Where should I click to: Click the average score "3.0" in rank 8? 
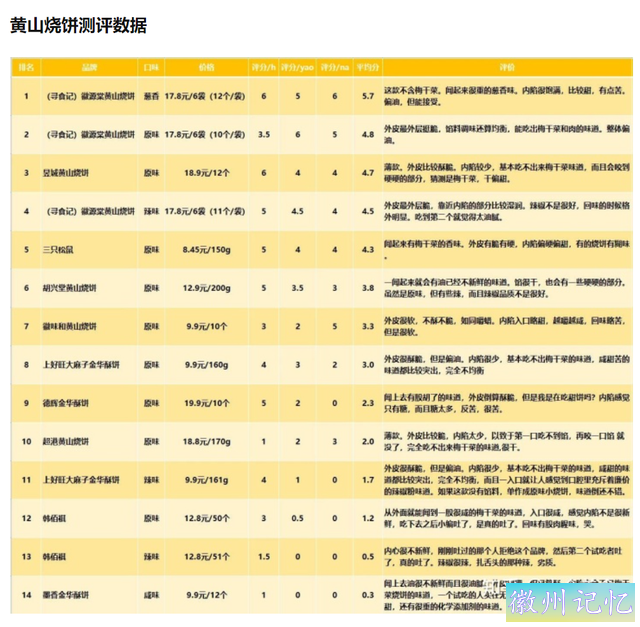pos(368,365)
